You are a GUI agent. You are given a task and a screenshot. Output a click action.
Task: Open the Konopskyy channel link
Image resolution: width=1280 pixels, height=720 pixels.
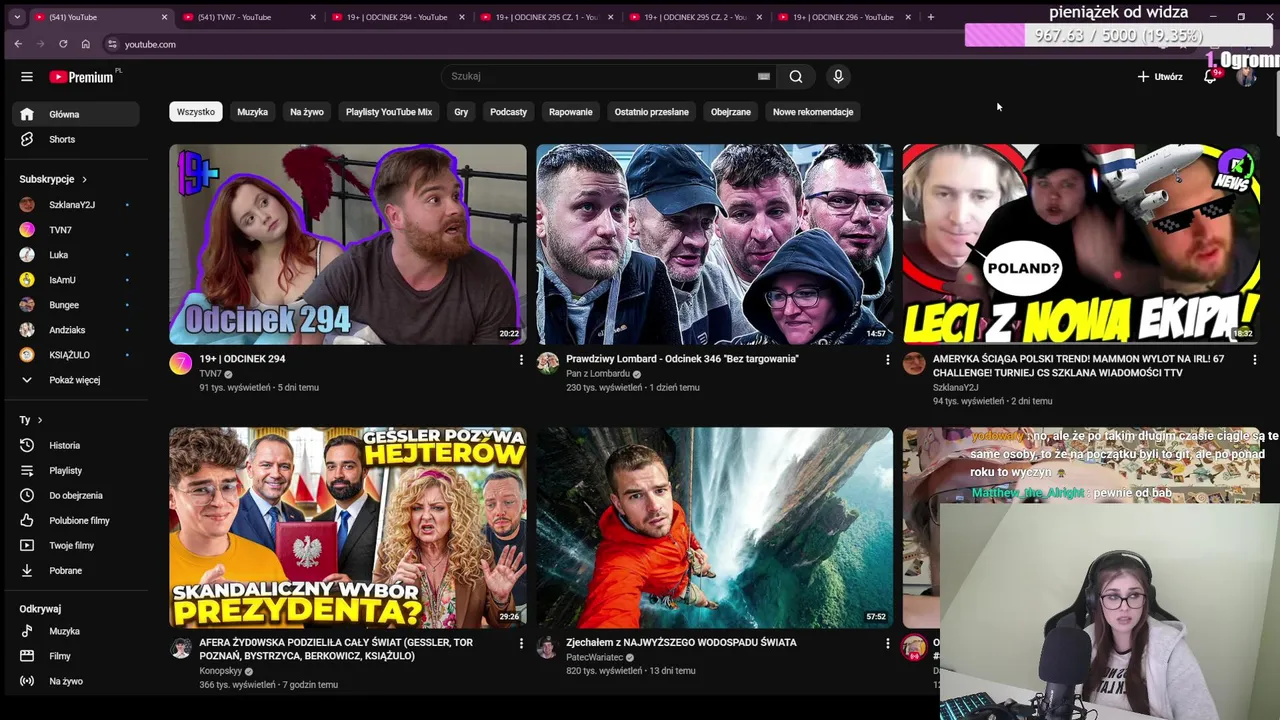[221, 671]
